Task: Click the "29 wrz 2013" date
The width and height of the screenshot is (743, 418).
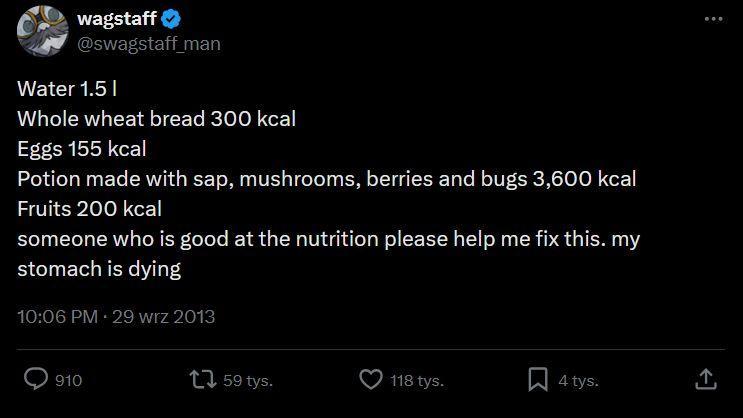Action: (163, 317)
